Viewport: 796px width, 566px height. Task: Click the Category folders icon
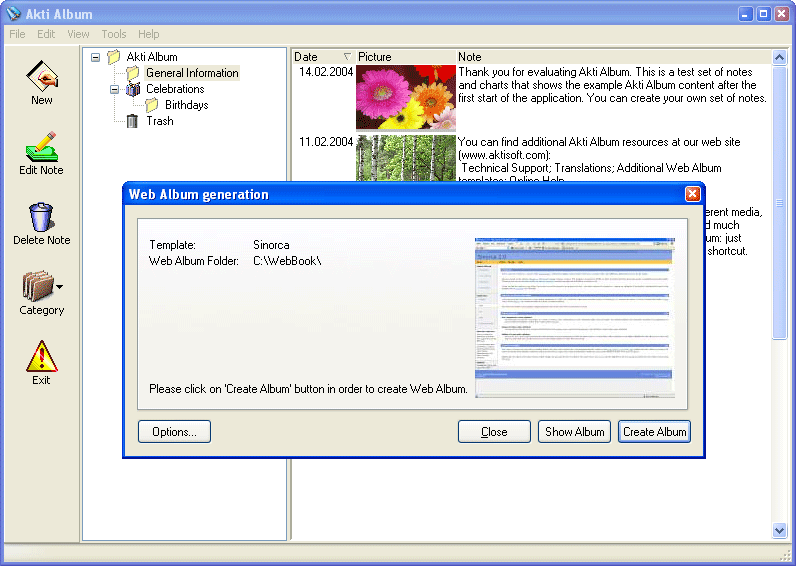(x=38, y=286)
